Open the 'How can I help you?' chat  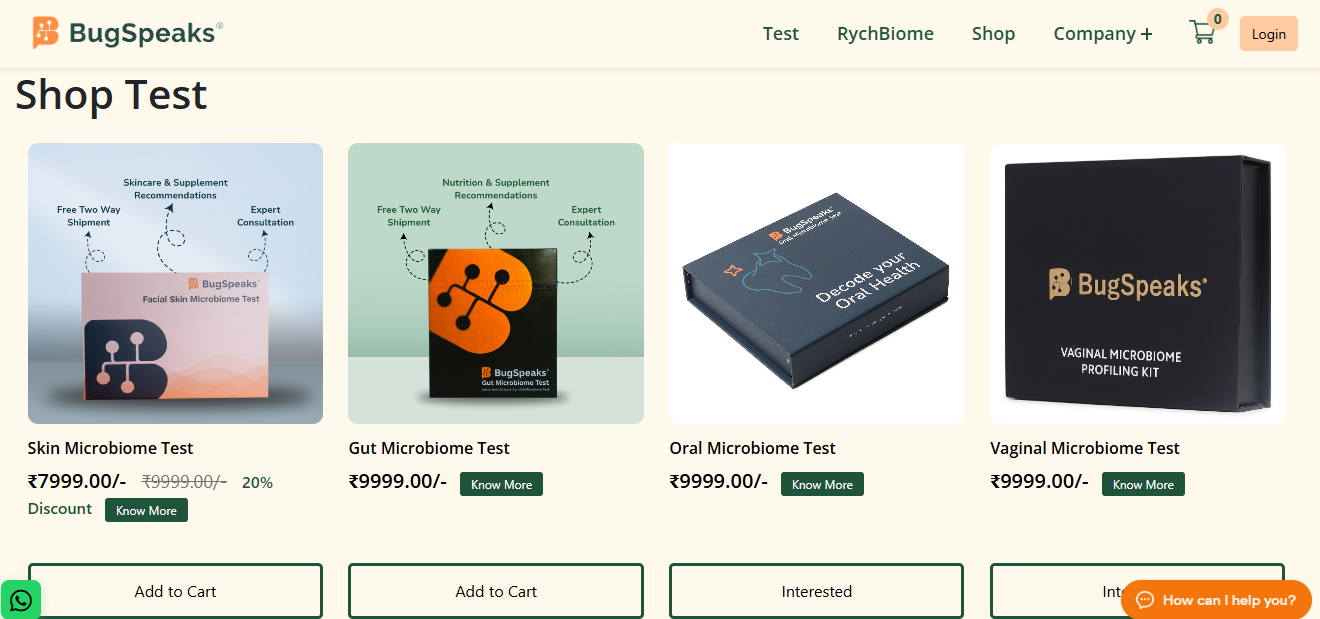[1215, 600]
